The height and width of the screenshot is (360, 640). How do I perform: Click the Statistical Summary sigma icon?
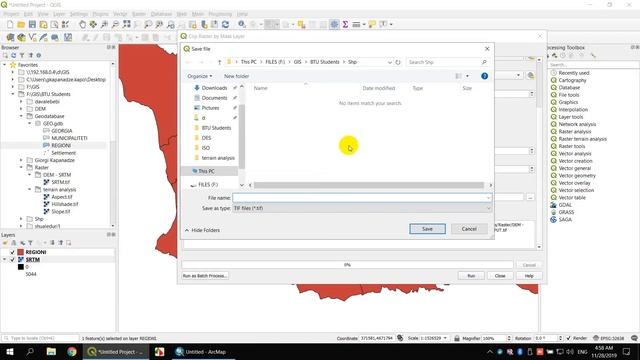pos(345,24)
